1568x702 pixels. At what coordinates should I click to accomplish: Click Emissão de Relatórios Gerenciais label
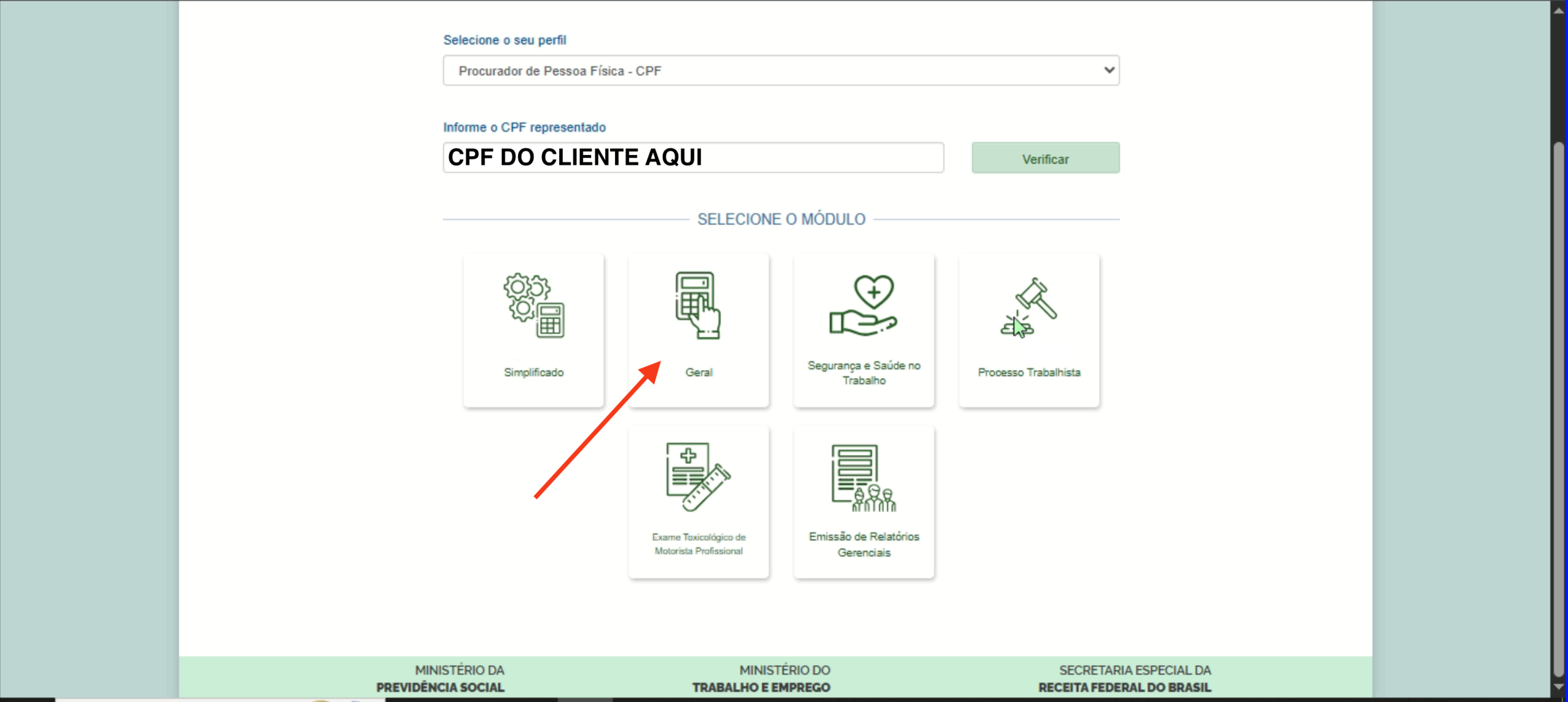[x=864, y=544]
